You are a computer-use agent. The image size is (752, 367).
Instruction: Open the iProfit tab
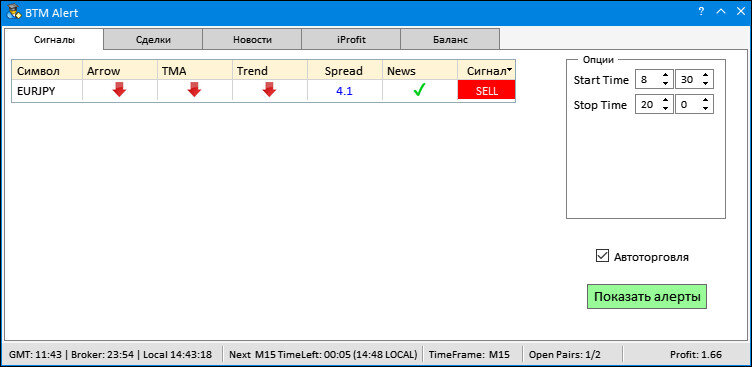click(x=351, y=39)
